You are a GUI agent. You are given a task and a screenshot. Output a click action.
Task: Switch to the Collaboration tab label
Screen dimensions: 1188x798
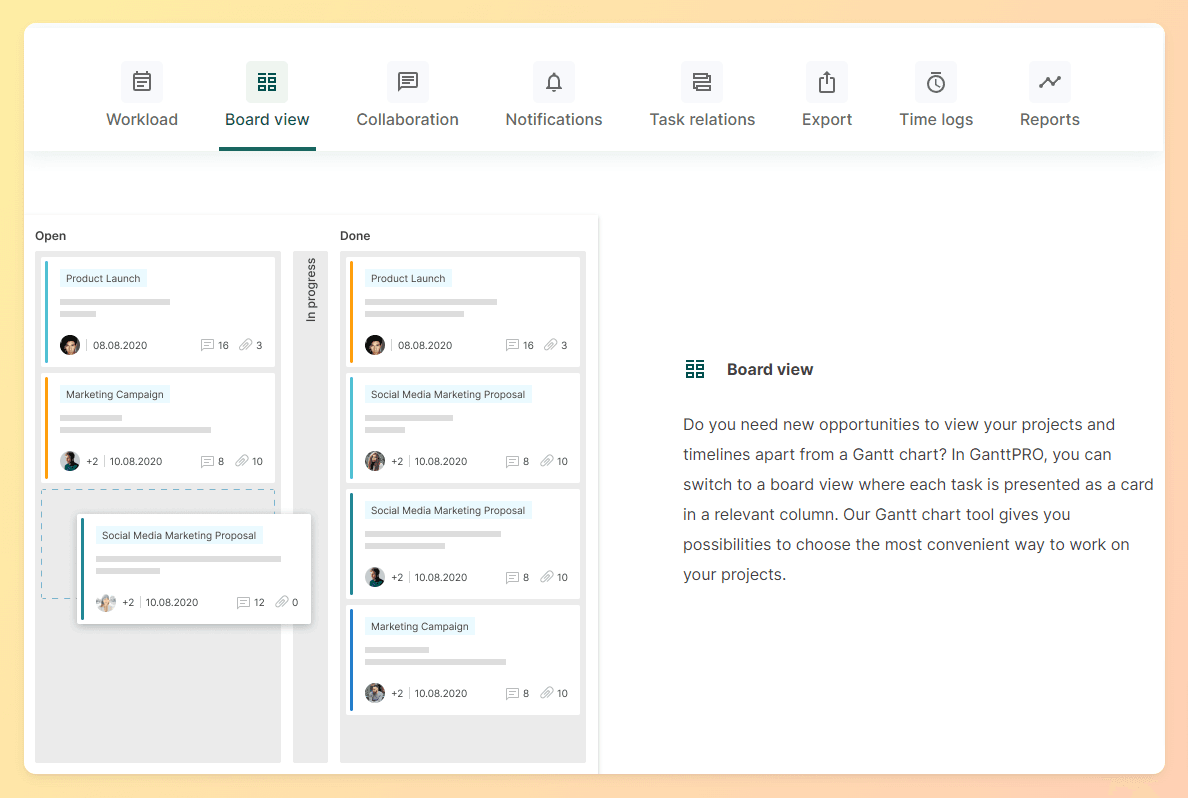tap(407, 120)
